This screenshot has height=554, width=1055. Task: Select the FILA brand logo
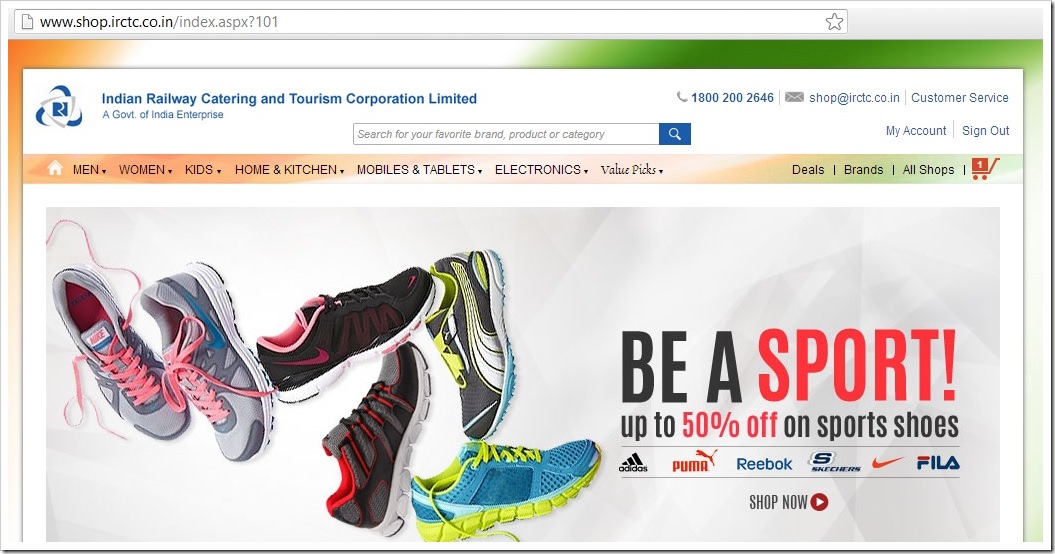click(x=938, y=462)
